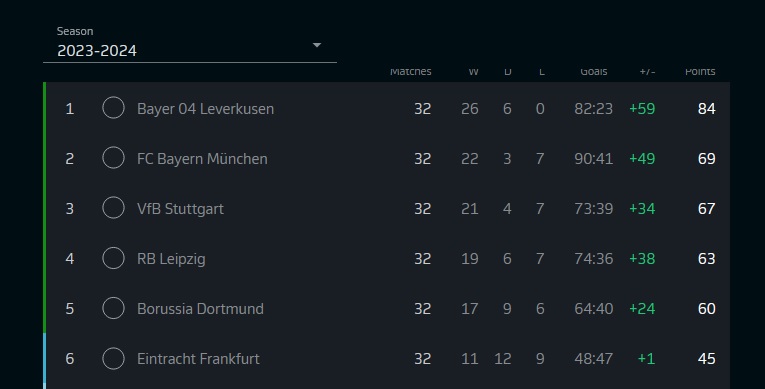Sort by the Goals column header
Viewport: 765px width, 389px height.
coord(594,71)
